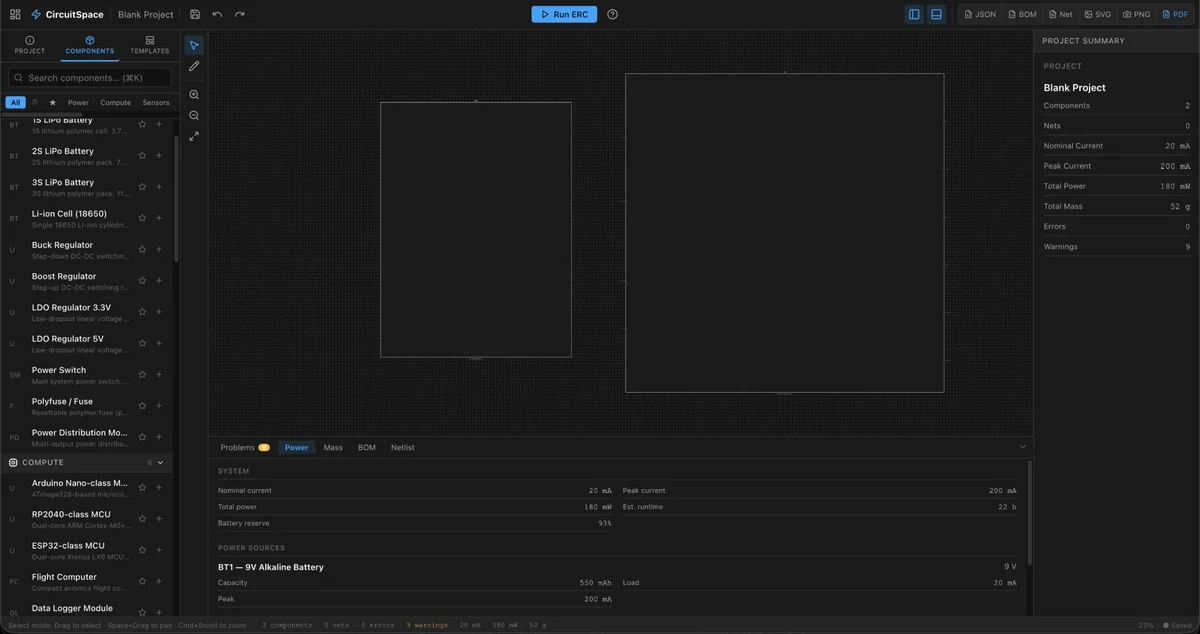Favorite the 3S LiPo Battery

tap(142, 187)
